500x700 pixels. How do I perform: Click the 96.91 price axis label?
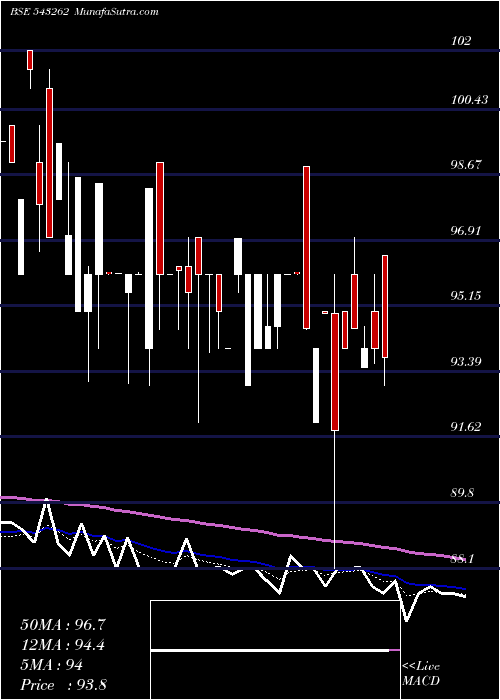click(466, 231)
